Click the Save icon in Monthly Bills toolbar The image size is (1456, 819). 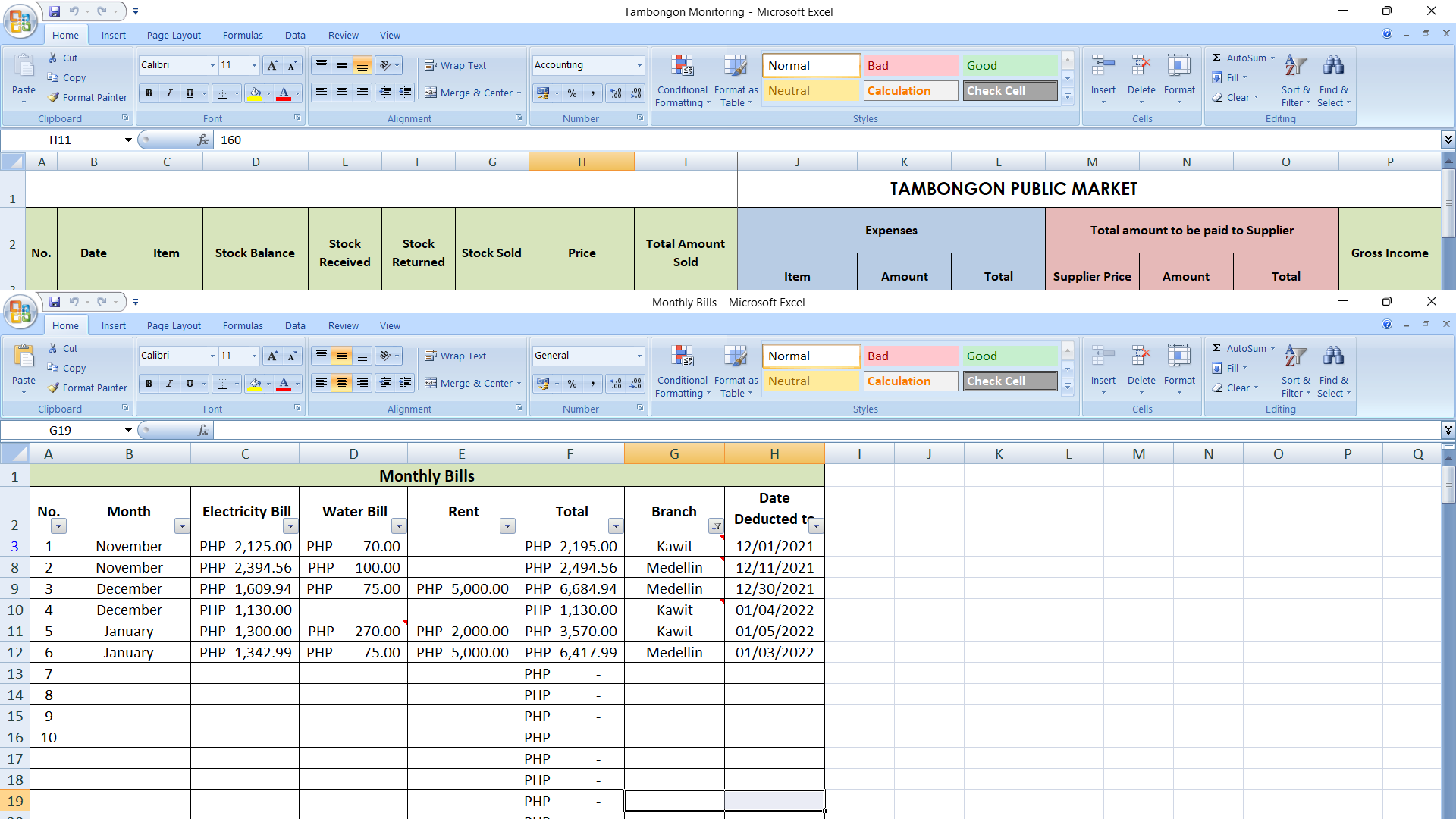55,302
